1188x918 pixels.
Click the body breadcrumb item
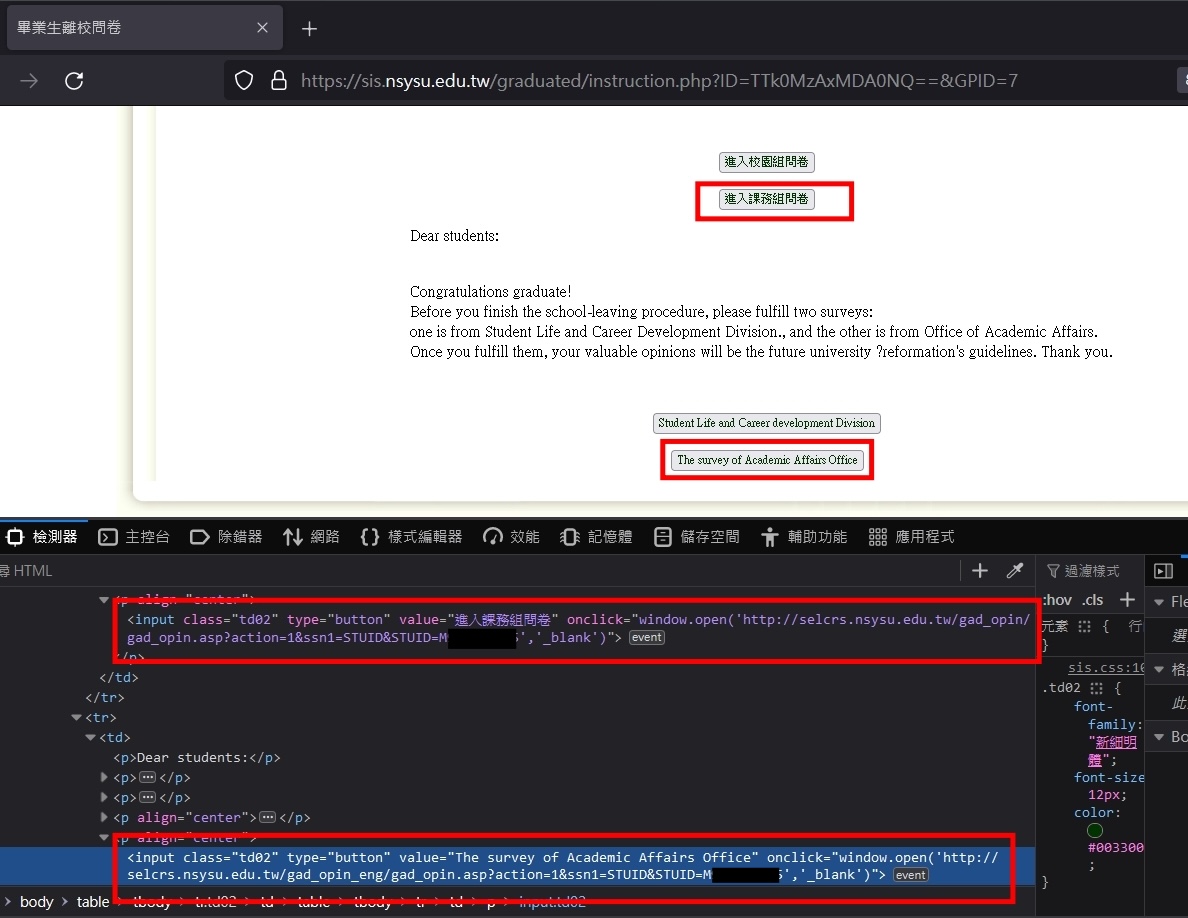tap(36, 901)
